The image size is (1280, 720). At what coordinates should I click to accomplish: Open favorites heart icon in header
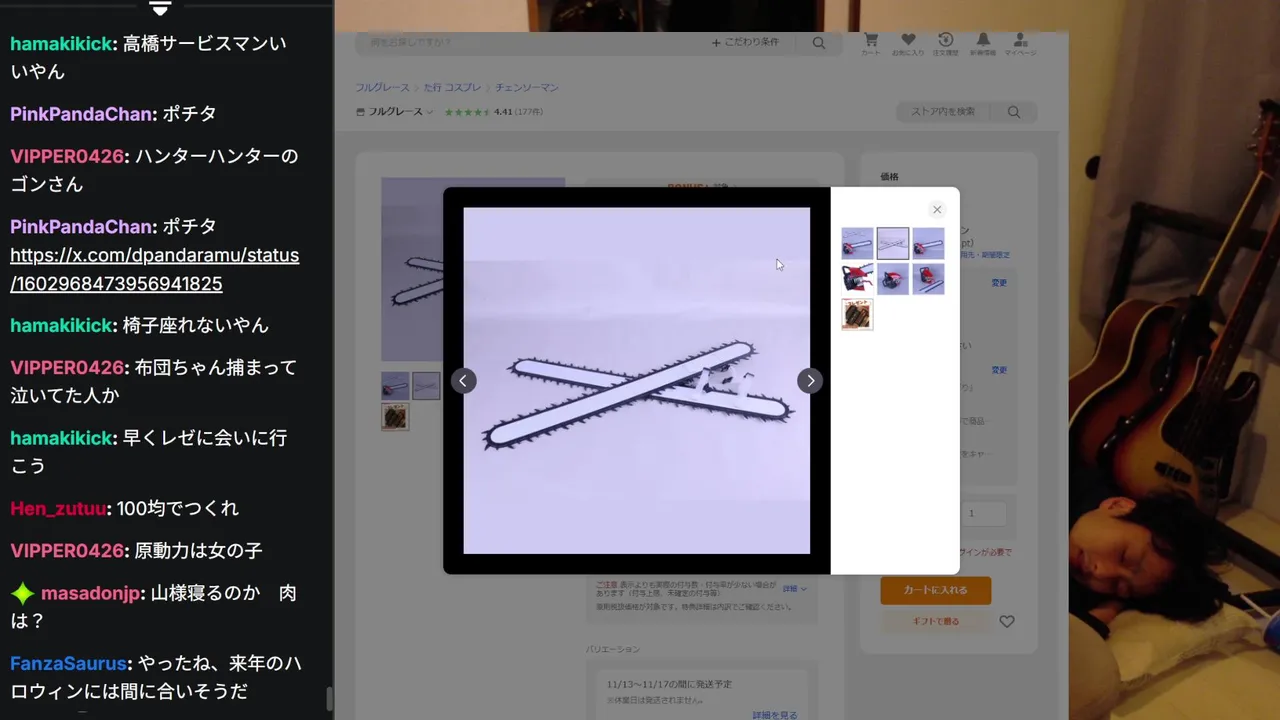point(908,43)
